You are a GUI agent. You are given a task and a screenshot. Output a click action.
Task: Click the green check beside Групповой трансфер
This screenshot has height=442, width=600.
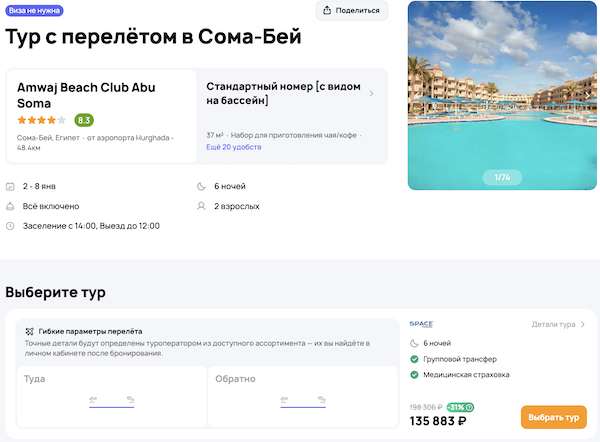point(414,359)
